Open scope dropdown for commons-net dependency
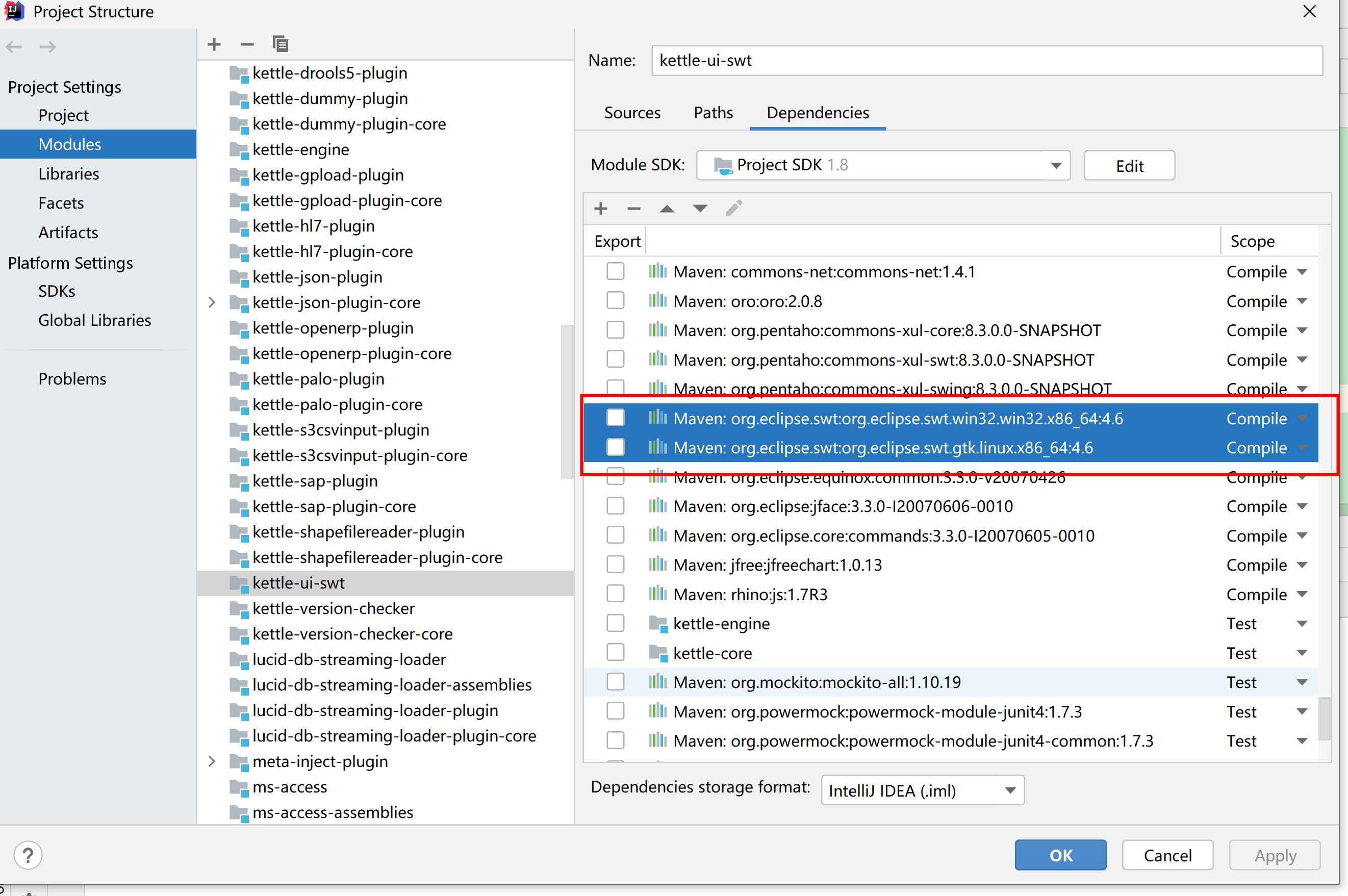1348x896 pixels. [x=1302, y=271]
